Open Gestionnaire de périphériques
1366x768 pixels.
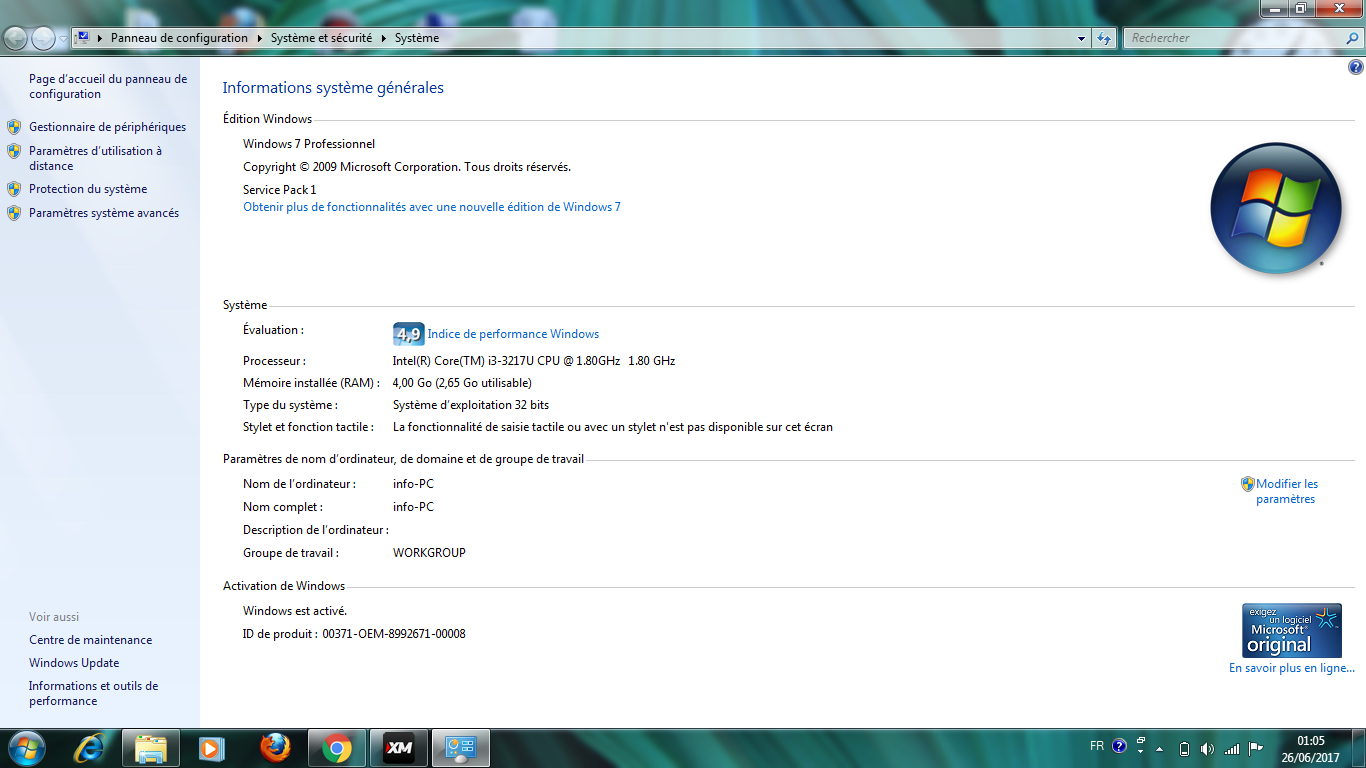pyautogui.click(x=107, y=127)
